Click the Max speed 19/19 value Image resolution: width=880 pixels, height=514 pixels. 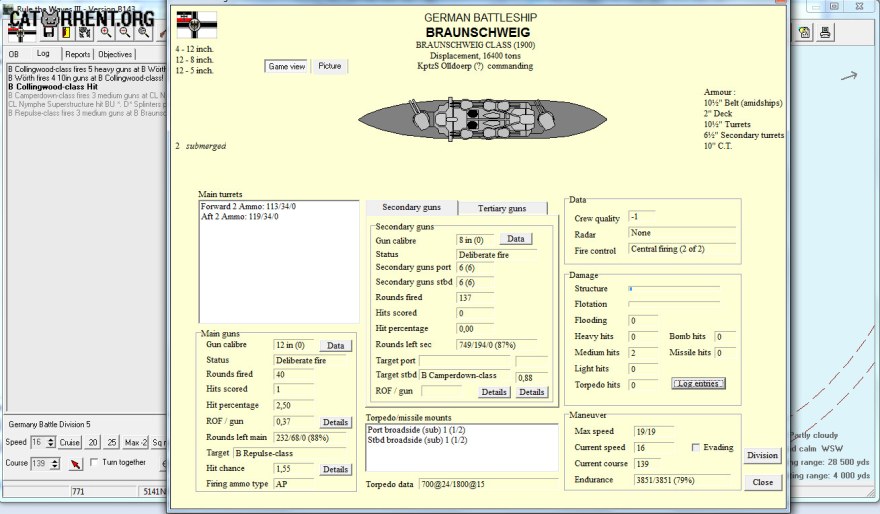pyautogui.click(x=653, y=432)
